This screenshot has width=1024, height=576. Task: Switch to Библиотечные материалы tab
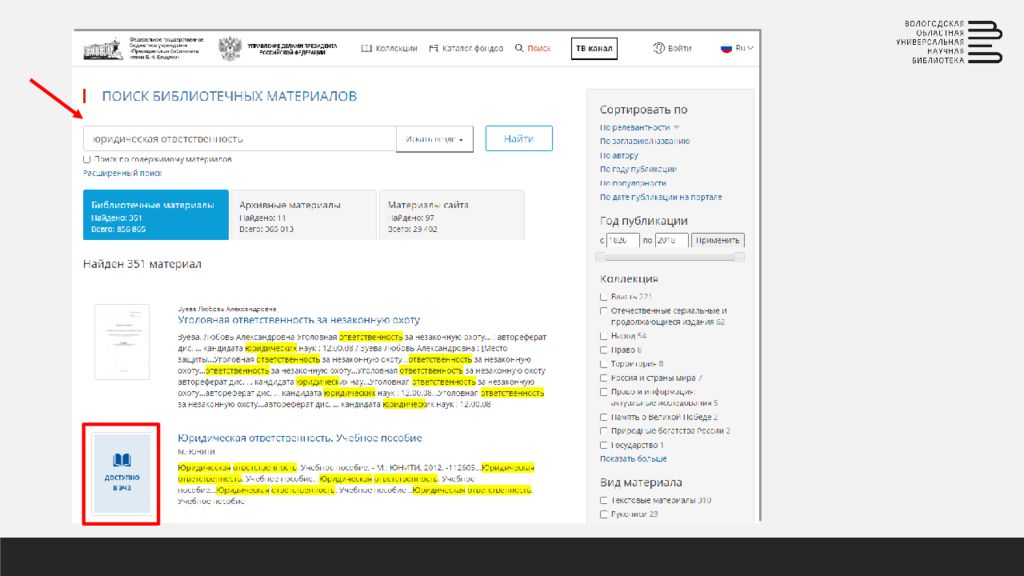click(x=155, y=215)
